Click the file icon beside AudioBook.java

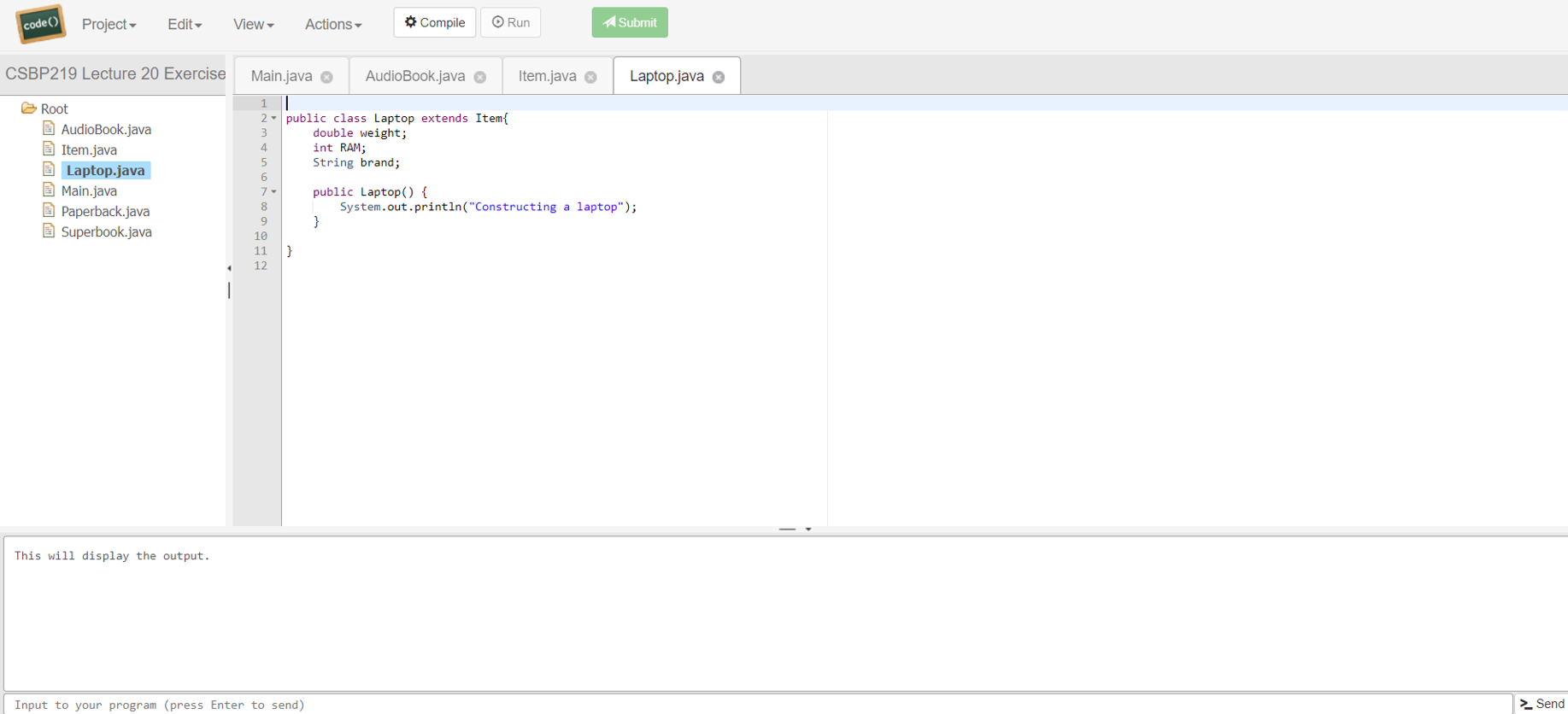pyautogui.click(x=49, y=129)
